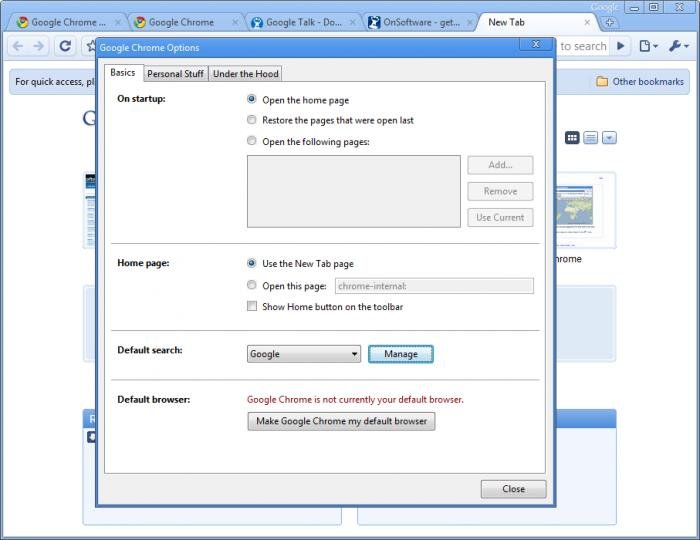Select Open the following pages option
The height and width of the screenshot is (540, 700).
(x=251, y=141)
